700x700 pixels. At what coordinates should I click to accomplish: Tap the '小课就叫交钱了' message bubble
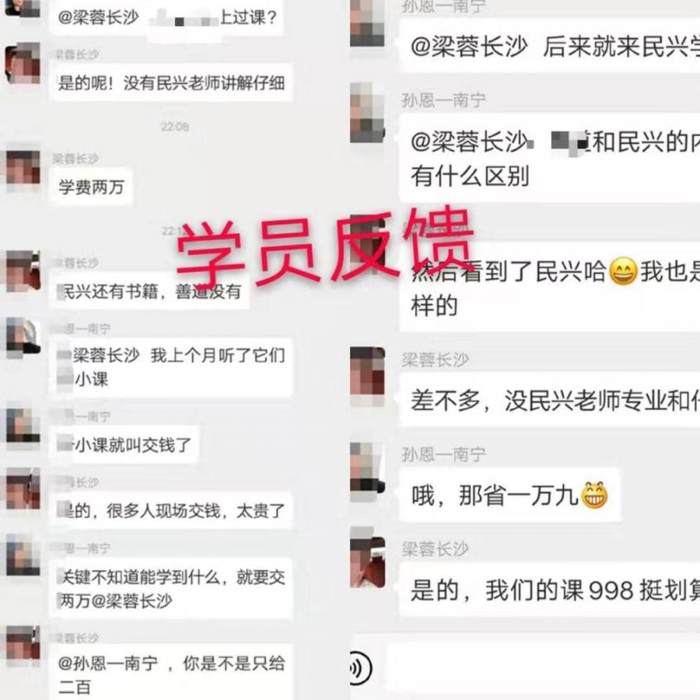(124, 444)
